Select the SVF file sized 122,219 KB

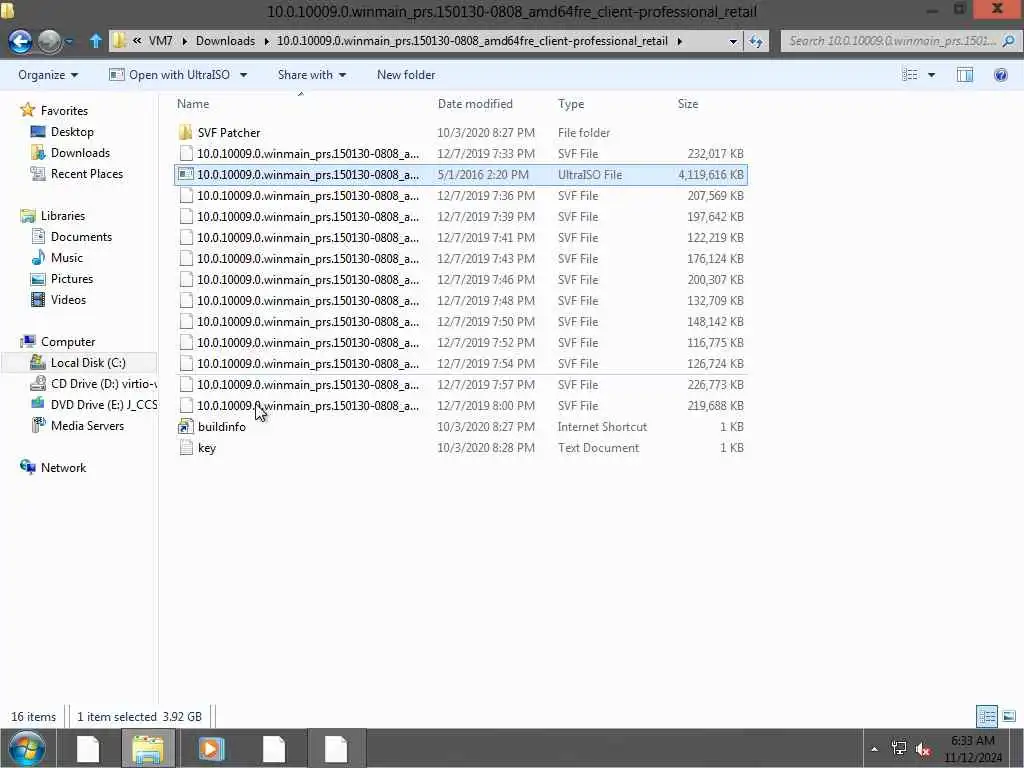(460, 238)
